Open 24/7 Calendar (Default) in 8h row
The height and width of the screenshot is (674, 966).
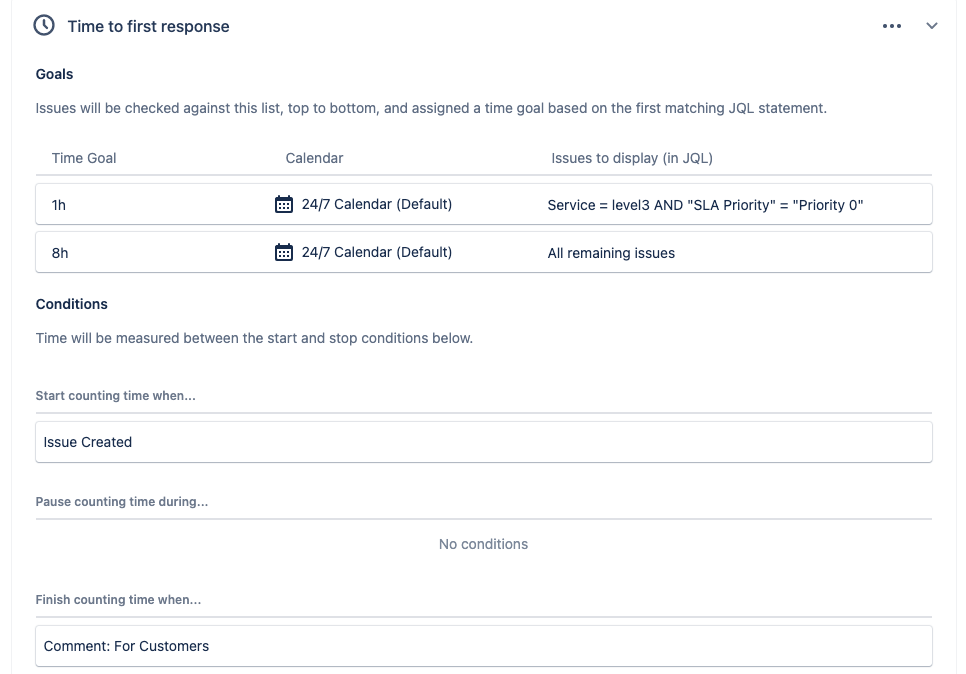[376, 252]
